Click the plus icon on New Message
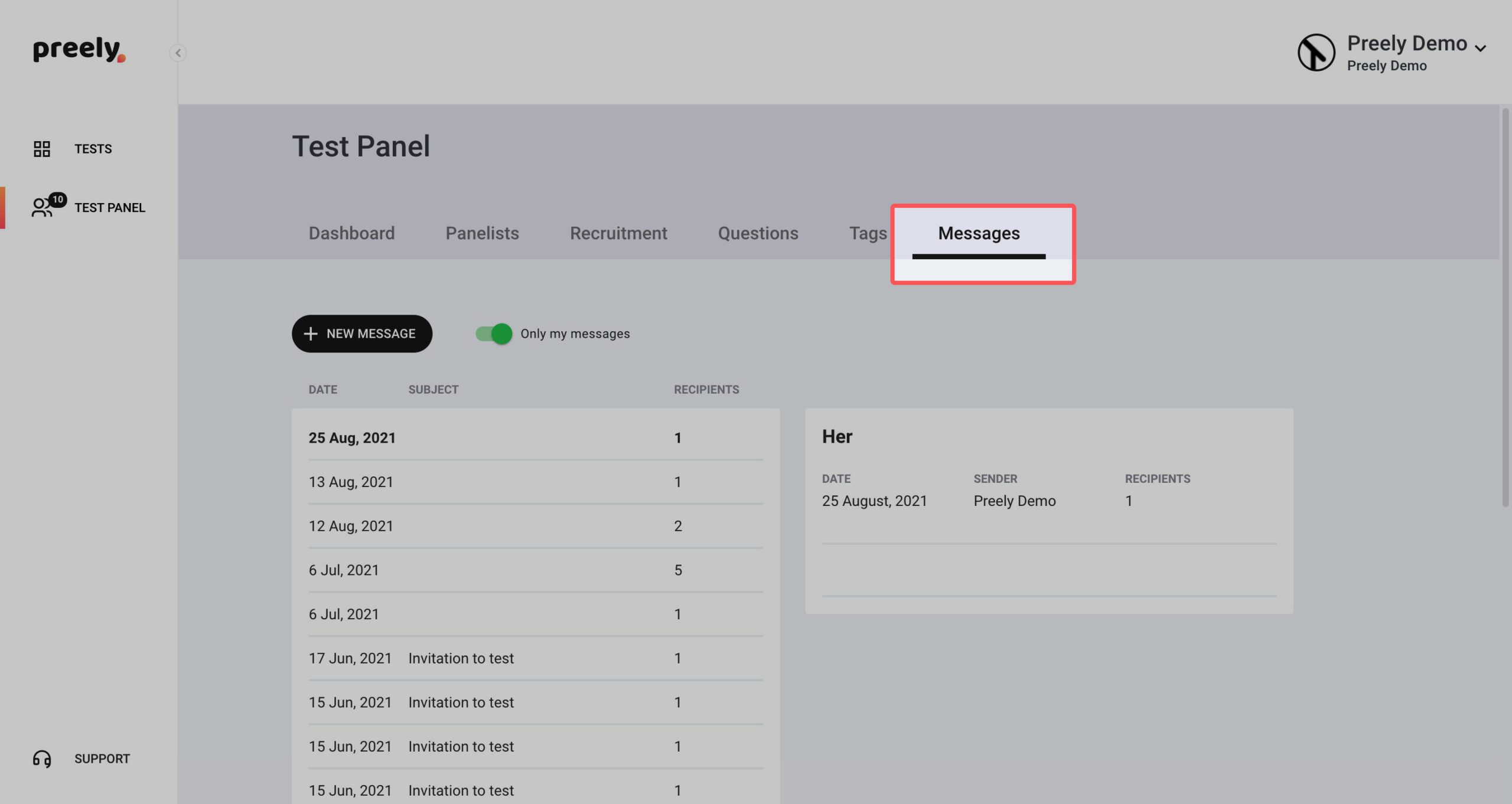 click(x=311, y=334)
